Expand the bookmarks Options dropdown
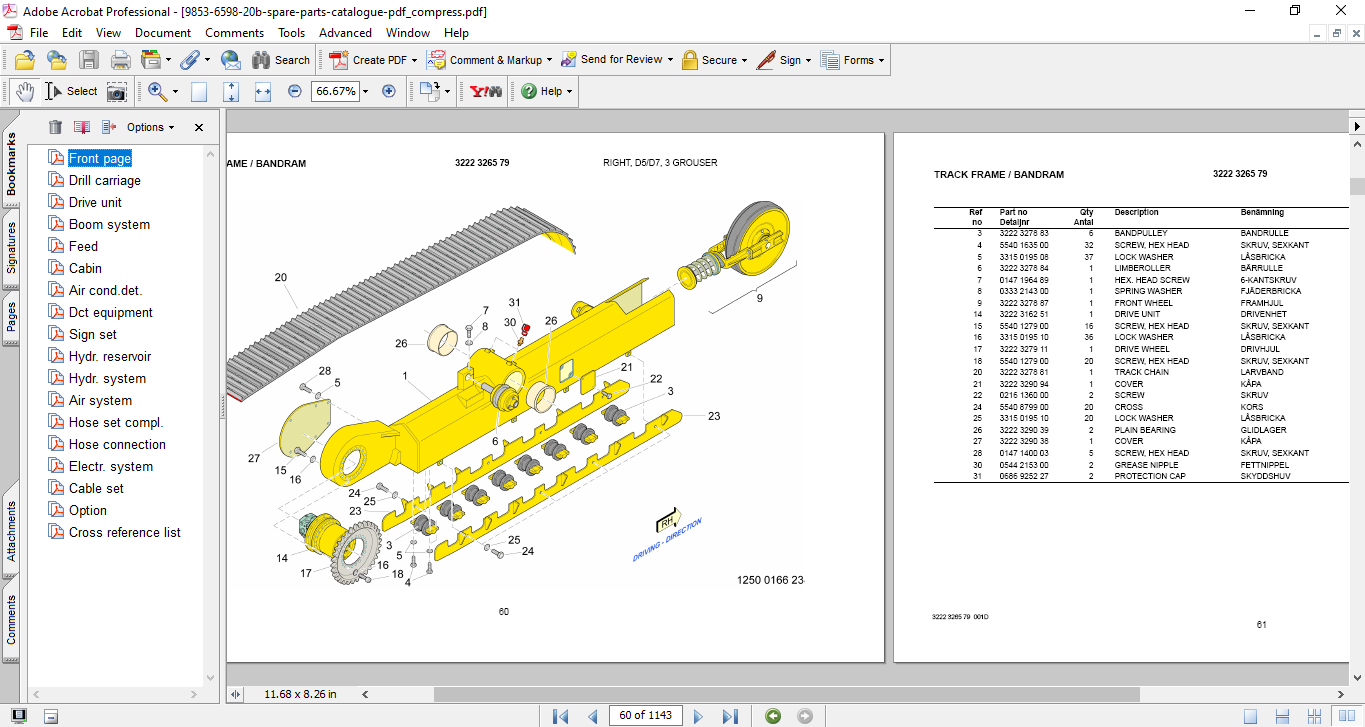 (150, 127)
